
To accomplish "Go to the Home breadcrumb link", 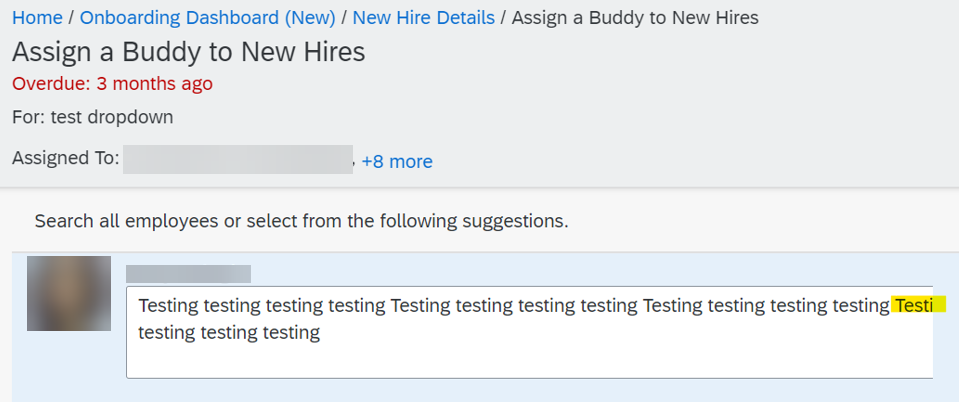I will coord(37,18).
